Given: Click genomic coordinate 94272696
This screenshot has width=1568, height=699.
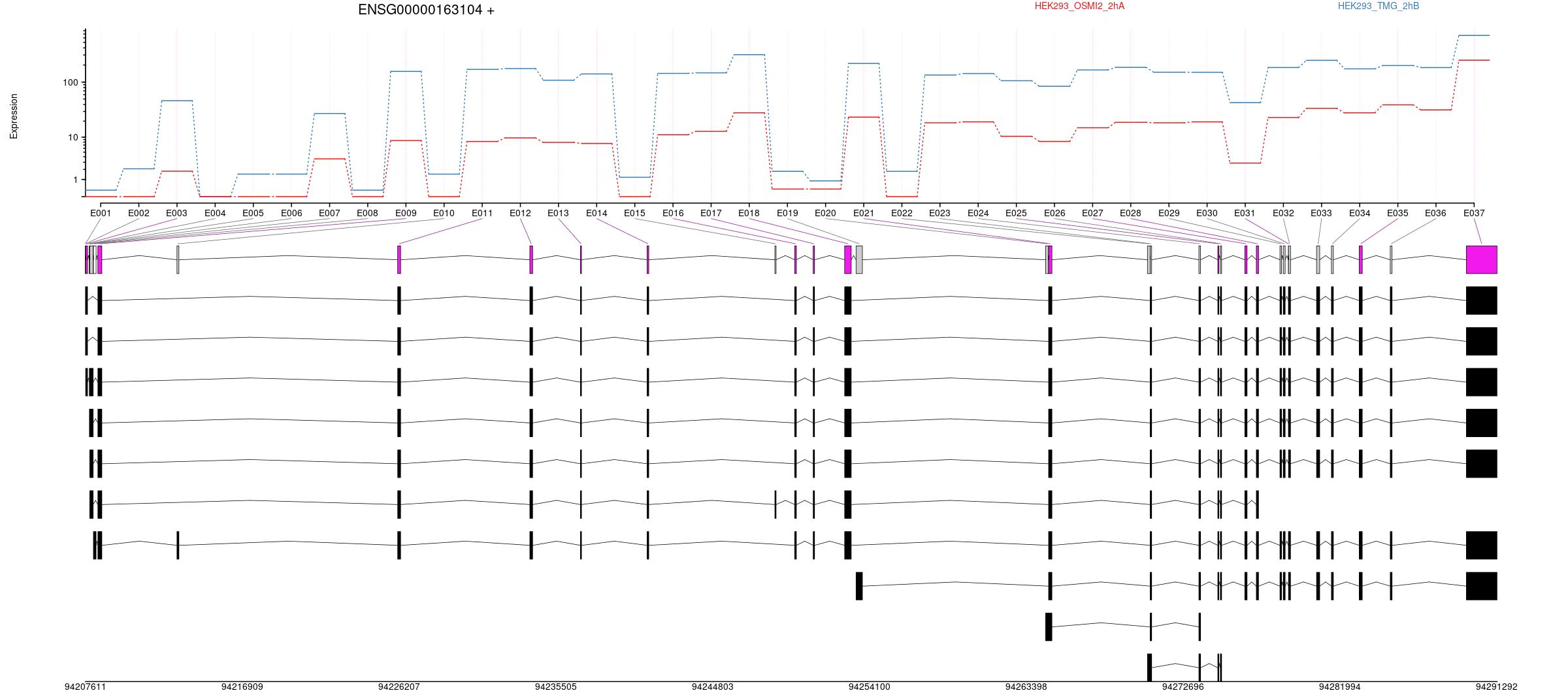Looking at the screenshot, I should [1183, 687].
